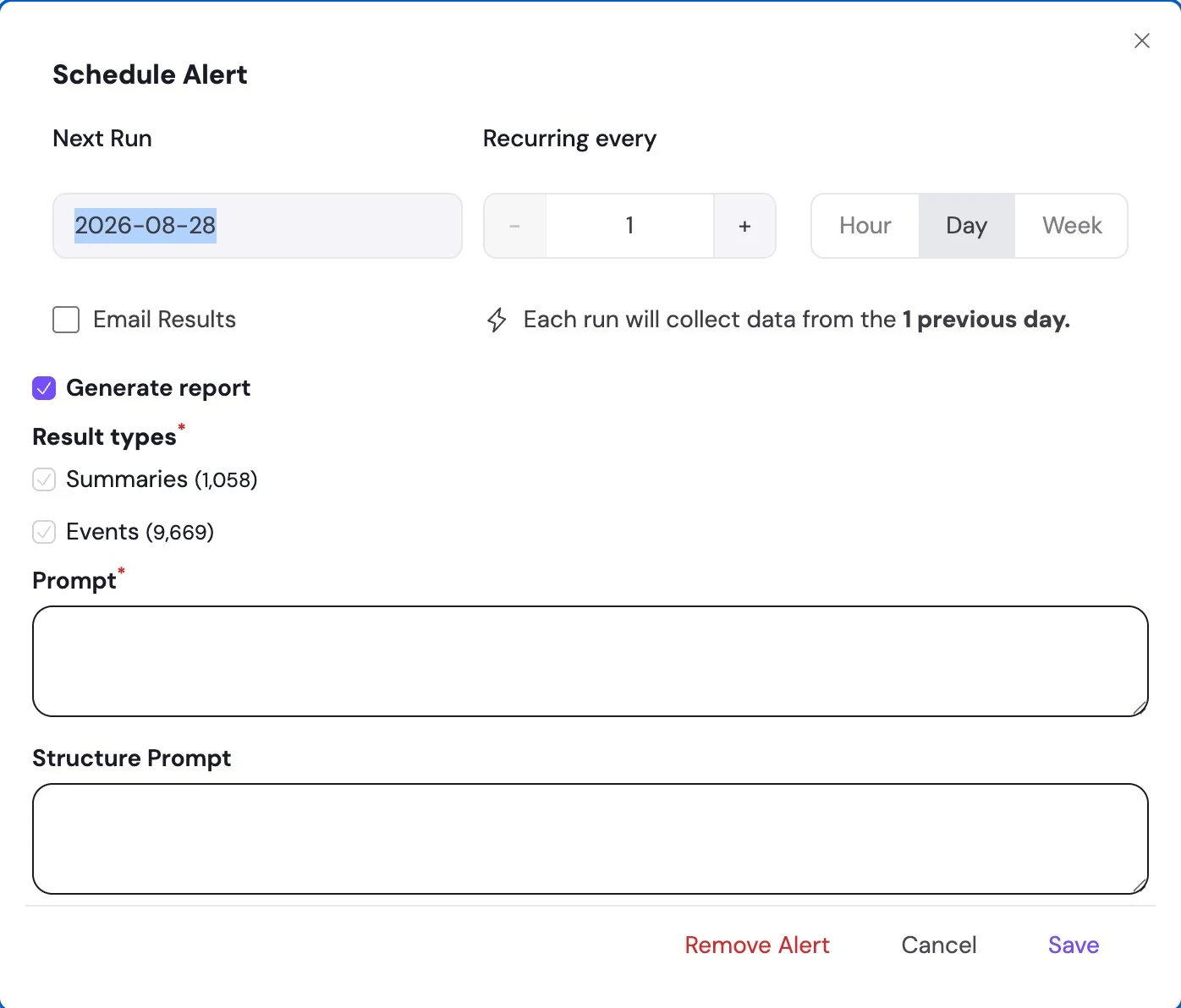Toggle the Summaries result type checkbox

point(44,479)
